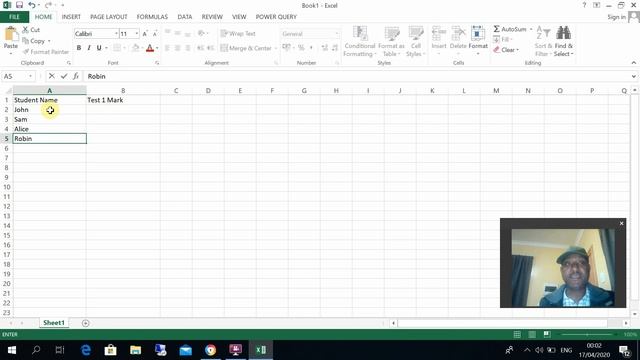
Task: Click the Paste clipboard icon
Action: (11, 33)
